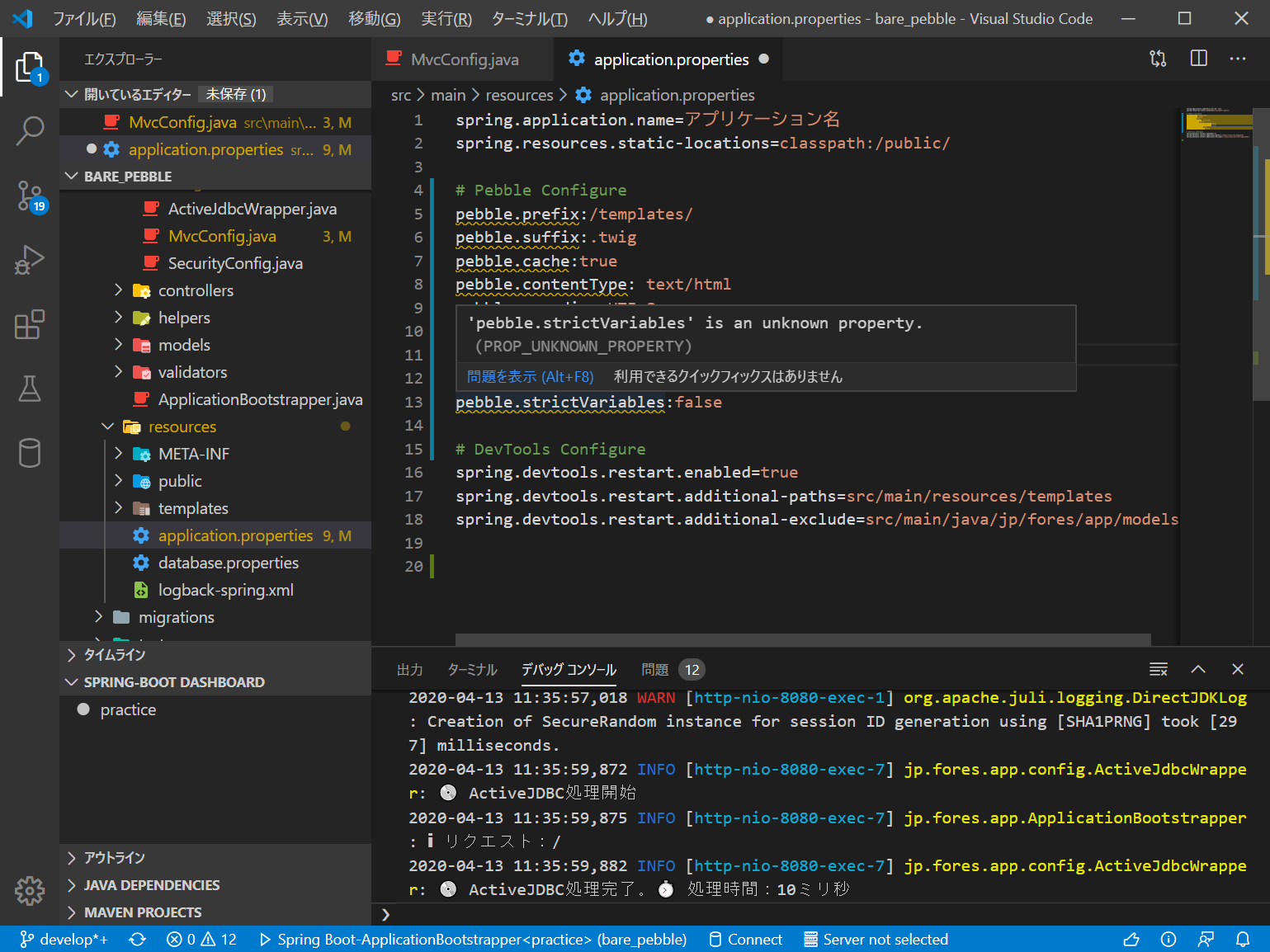The image size is (1270, 952).
Task: Open the Run and Debug view
Action: click(30, 259)
